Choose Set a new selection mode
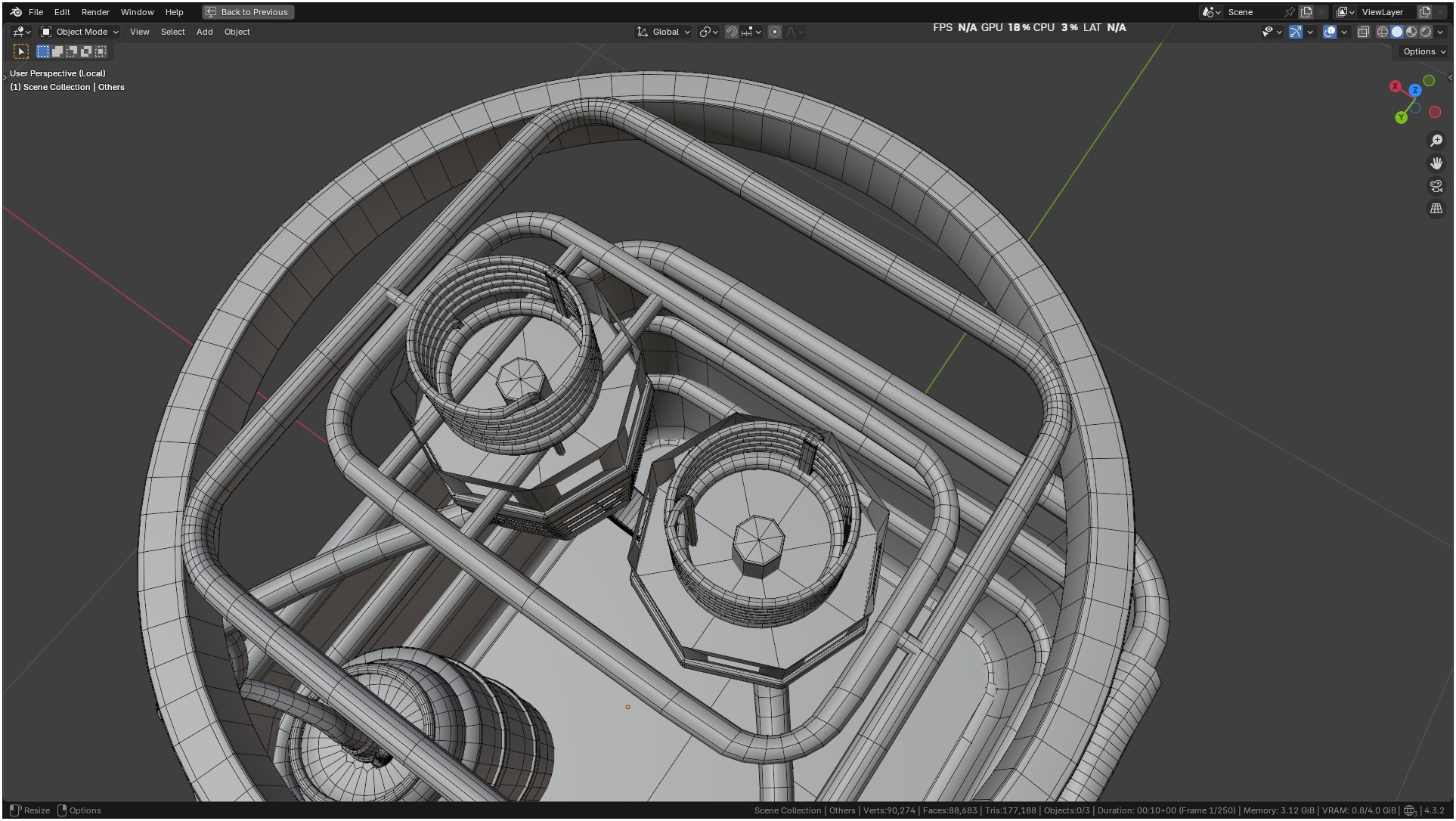 coord(43,51)
